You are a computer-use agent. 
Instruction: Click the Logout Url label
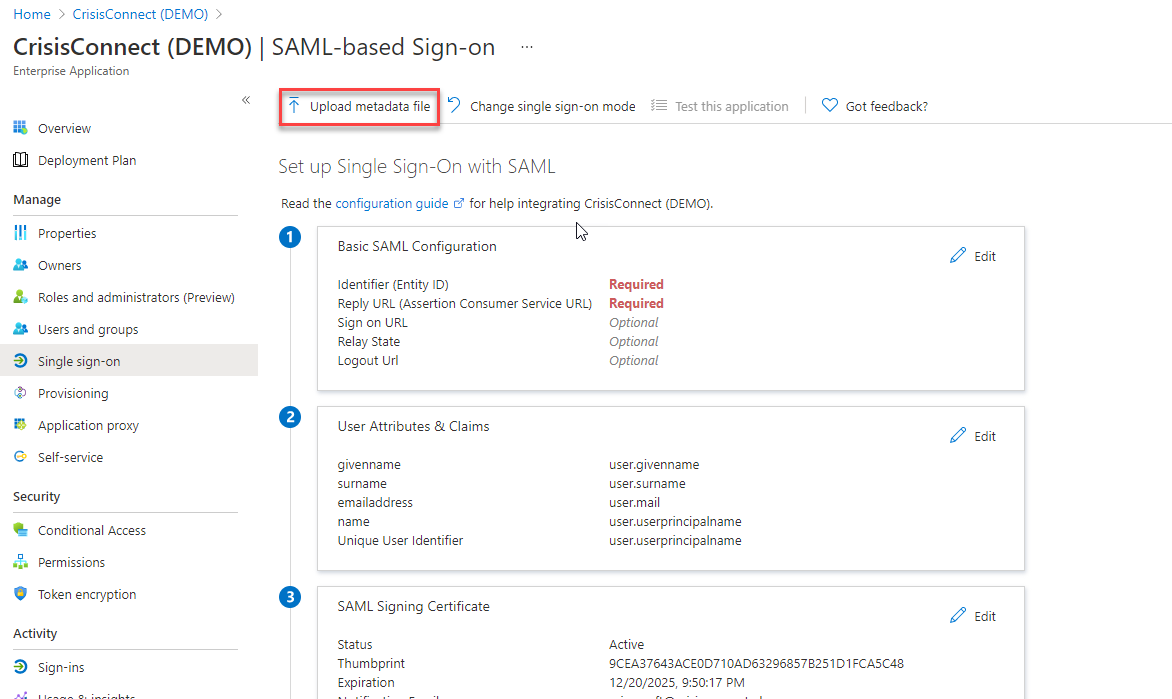(x=368, y=360)
